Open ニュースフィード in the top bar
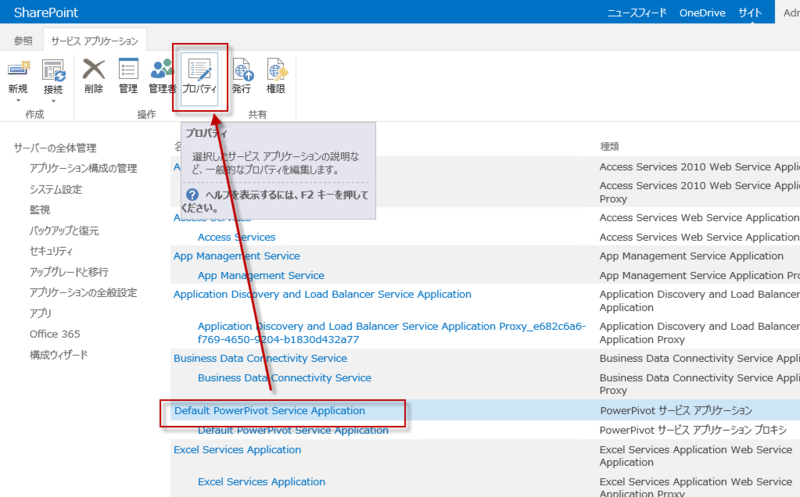This screenshot has height=497, width=800. (637, 13)
